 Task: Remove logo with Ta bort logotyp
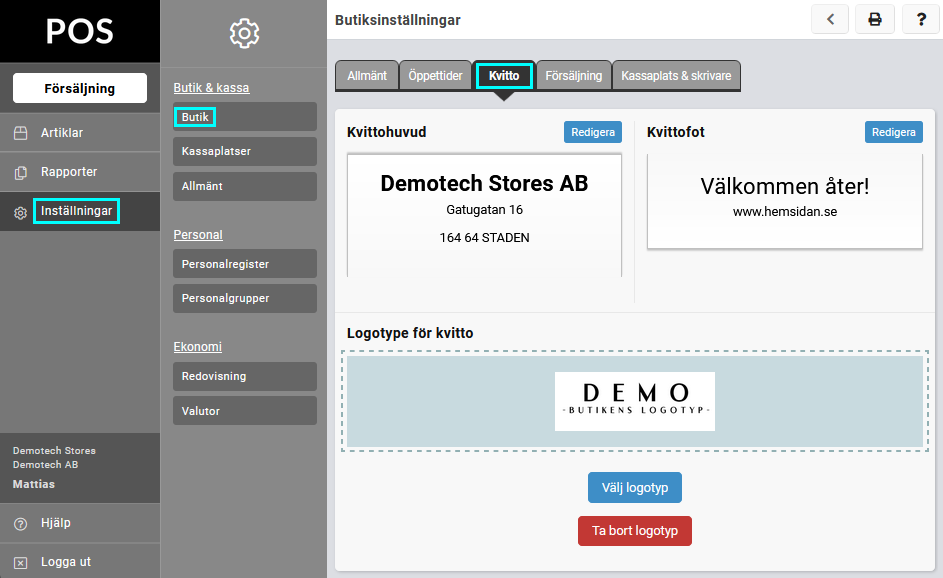point(634,531)
